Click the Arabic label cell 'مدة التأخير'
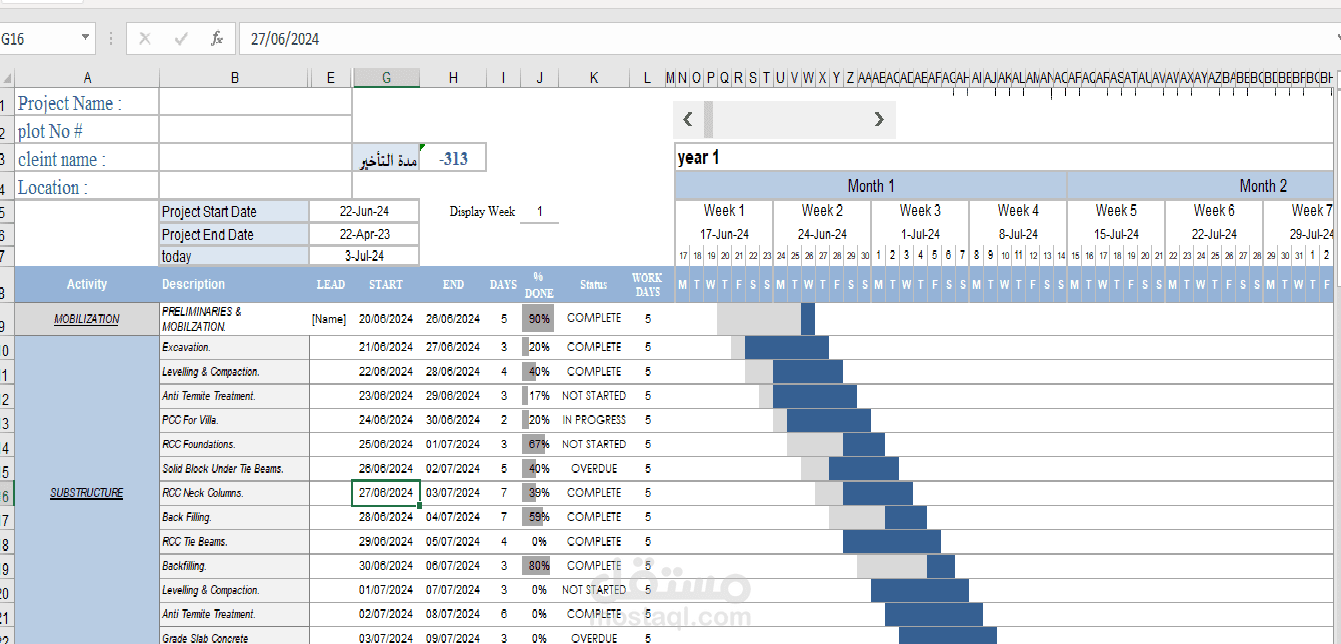 pyautogui.click(x=388, y=160)
